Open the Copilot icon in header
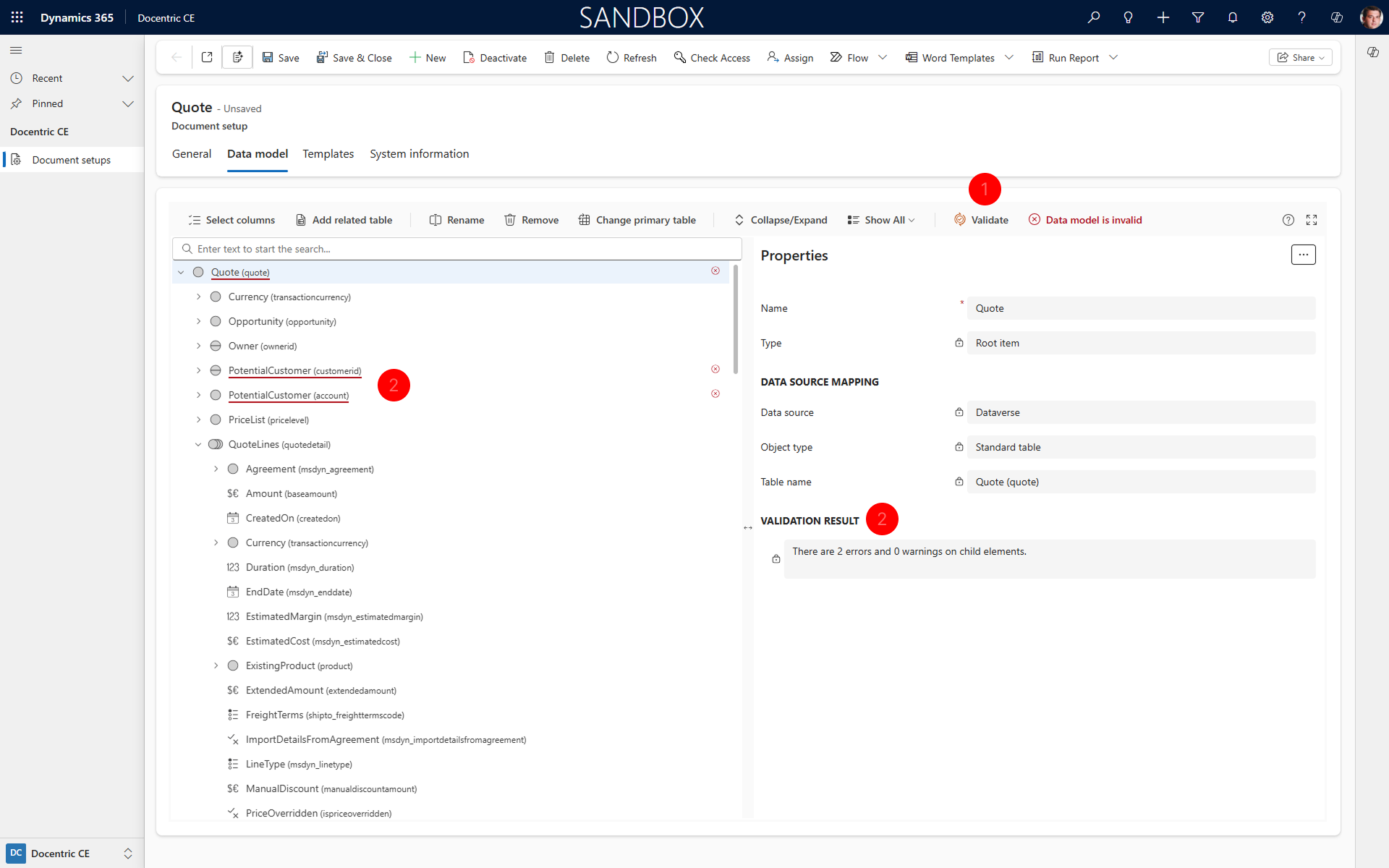Screen dimensions: 1389x868 click(x=1336, y=17)
